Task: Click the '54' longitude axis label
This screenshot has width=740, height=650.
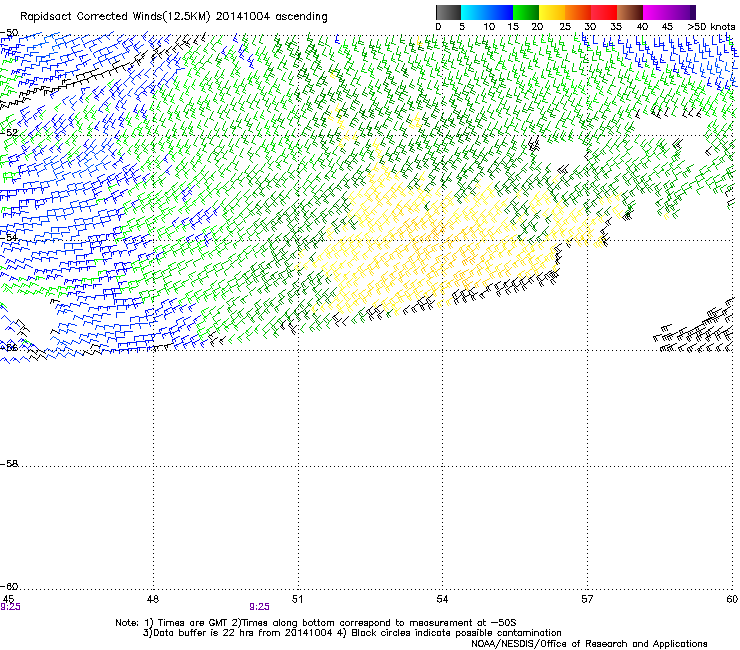Action: tap(442, 599)
